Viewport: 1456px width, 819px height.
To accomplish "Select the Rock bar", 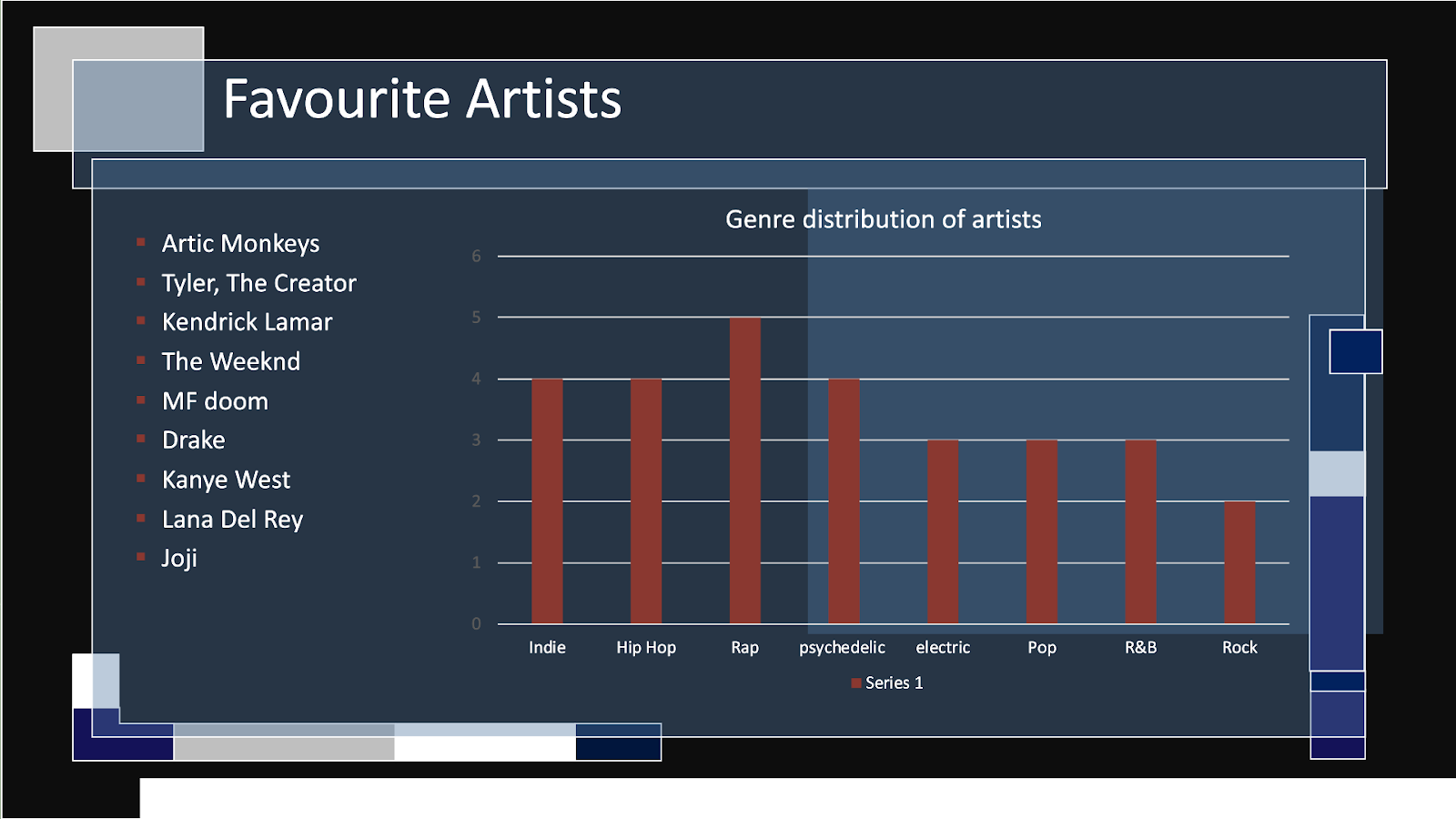I will 1239,562.
